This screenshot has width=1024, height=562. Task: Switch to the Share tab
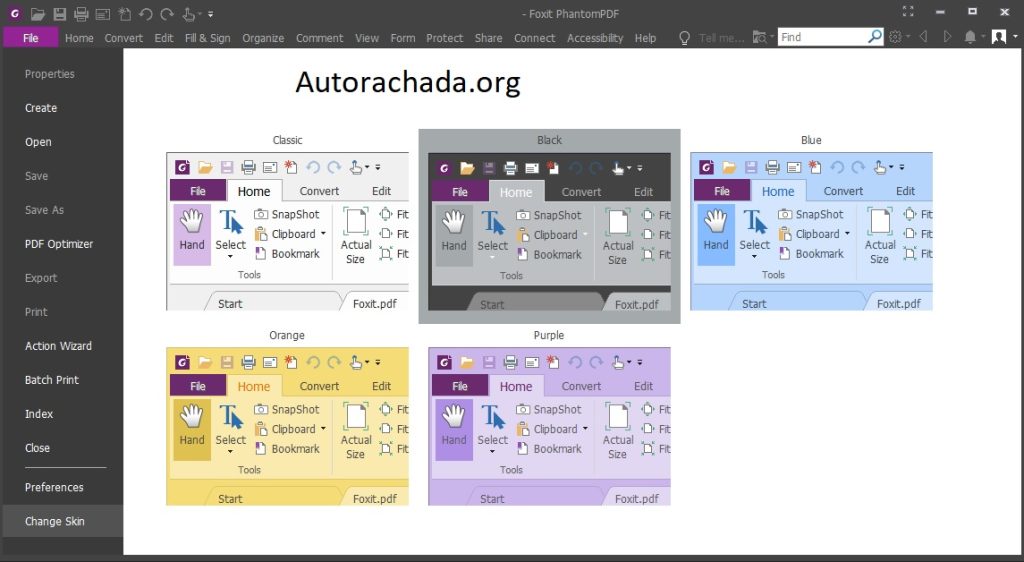pyautogui.click(x=488, y=38)
